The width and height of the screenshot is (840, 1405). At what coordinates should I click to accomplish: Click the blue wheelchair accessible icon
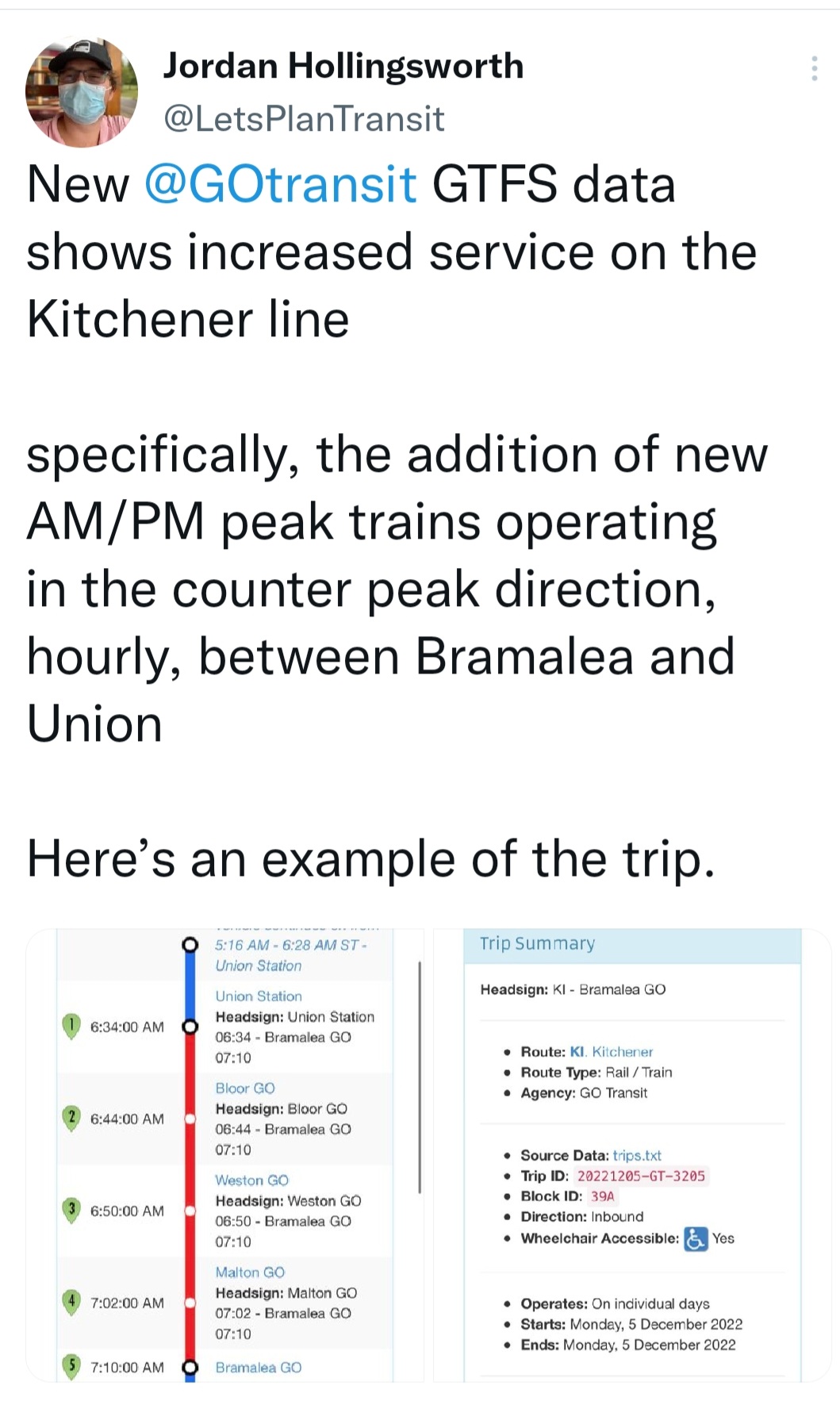pos(696,1238)
